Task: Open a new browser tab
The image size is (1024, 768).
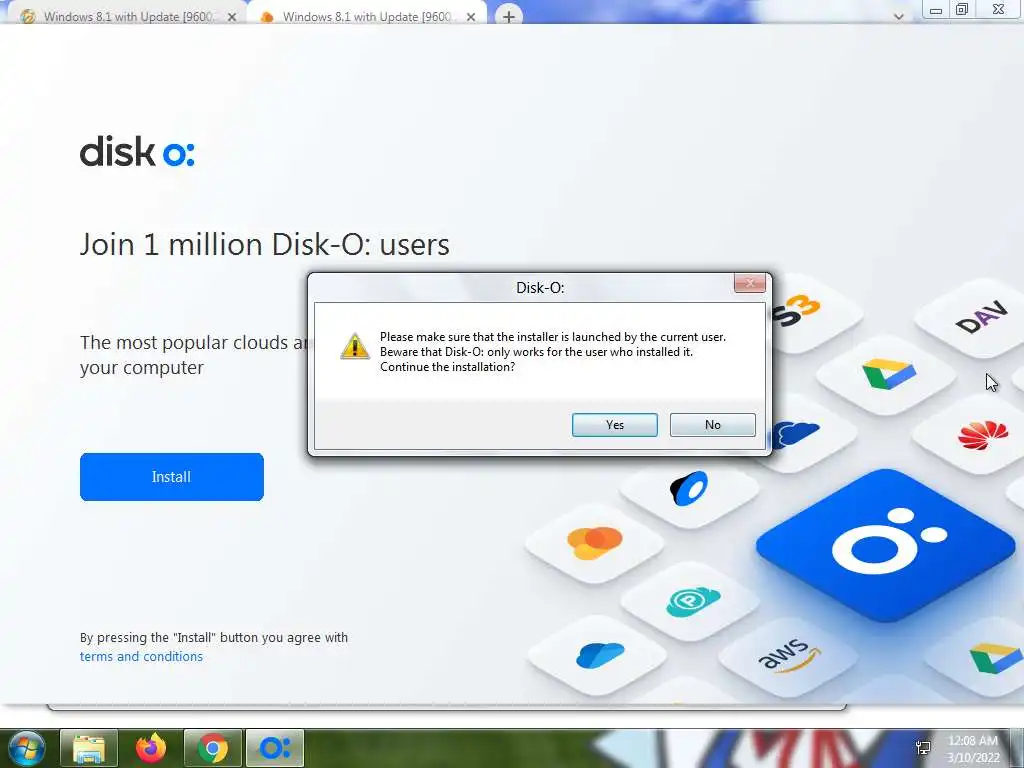Action: 509,16
